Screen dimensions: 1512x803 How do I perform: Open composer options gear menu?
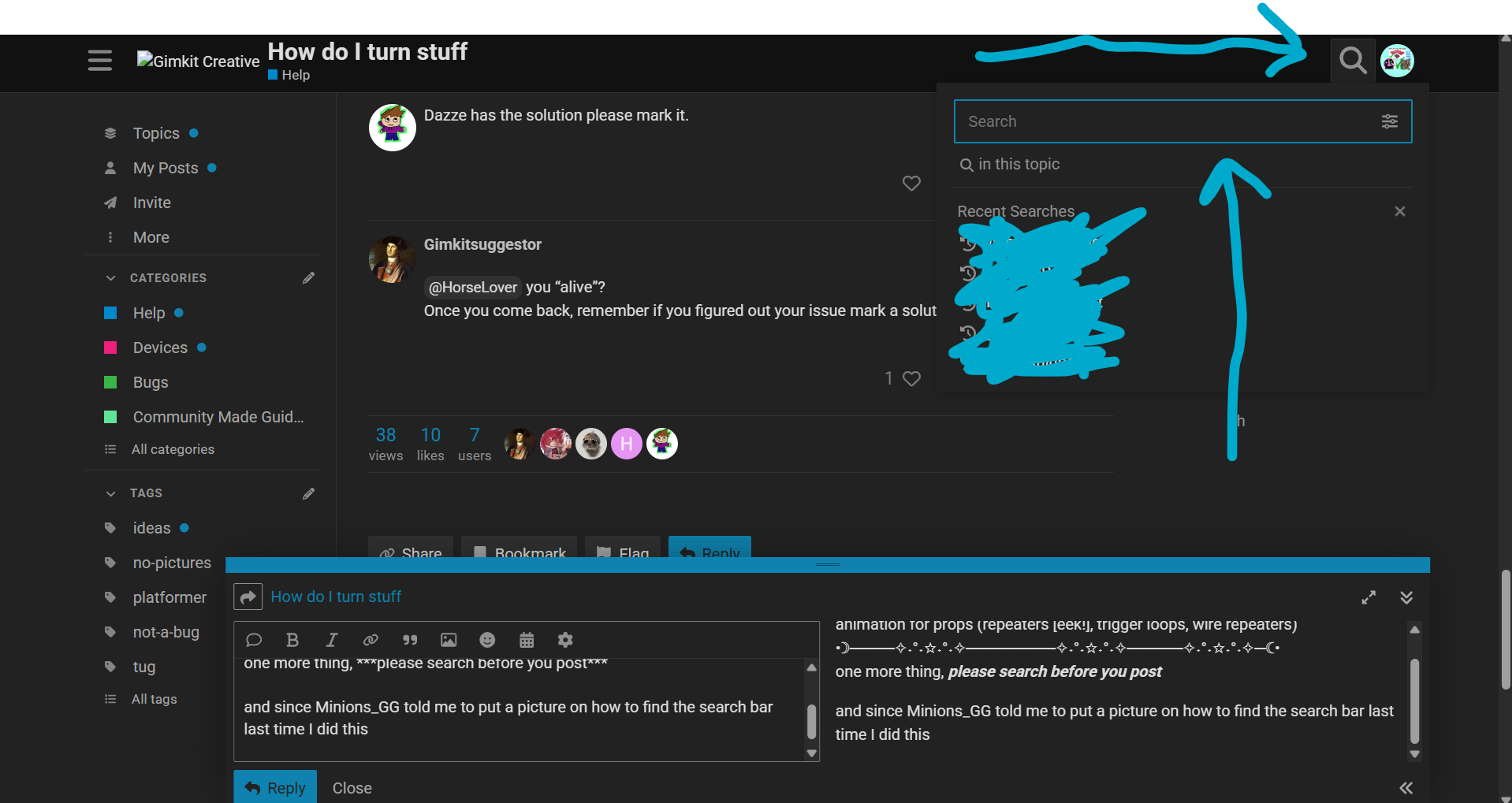click(x=565, y=640)
